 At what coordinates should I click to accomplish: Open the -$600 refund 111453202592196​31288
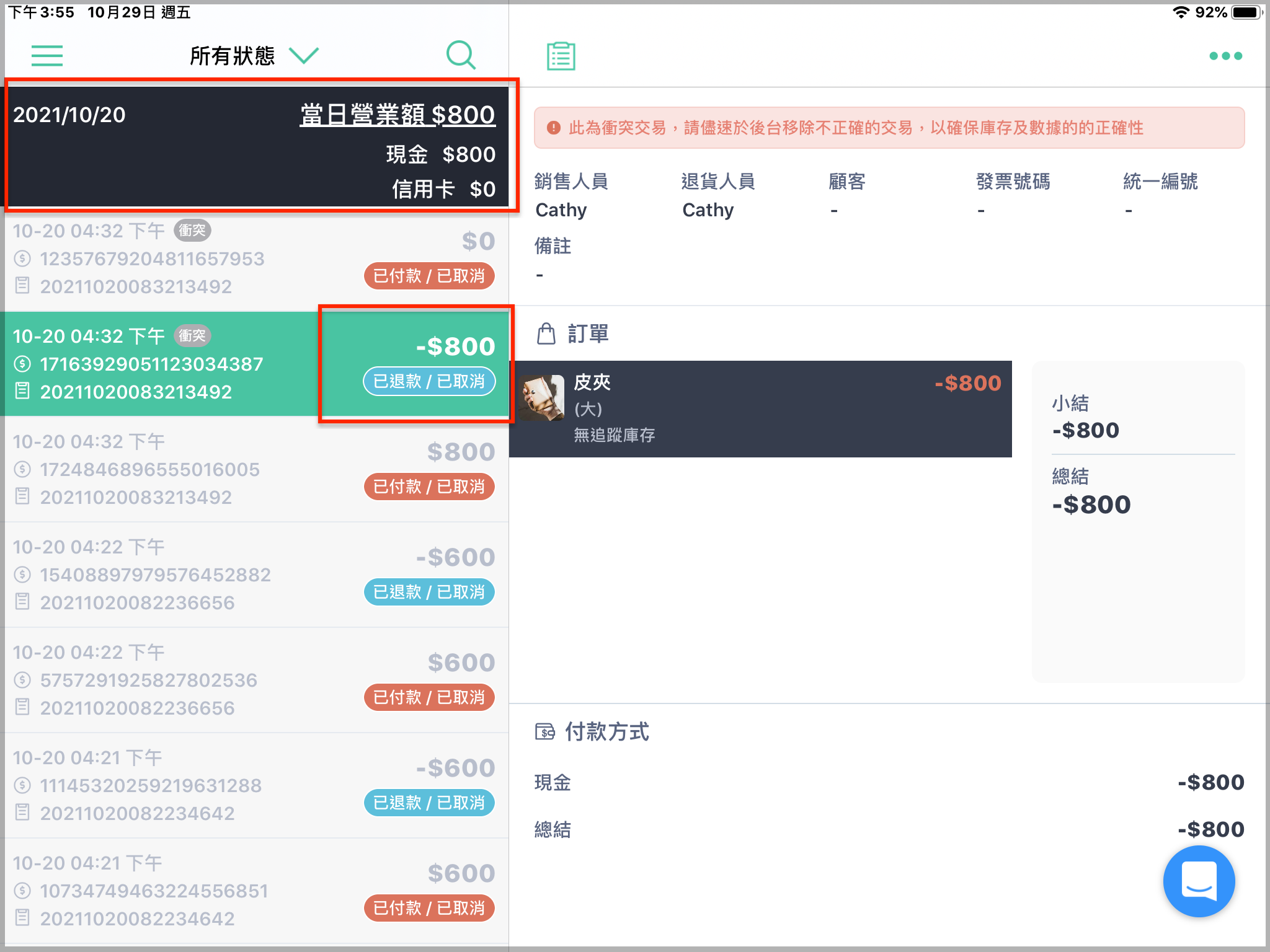coord(254,785)
